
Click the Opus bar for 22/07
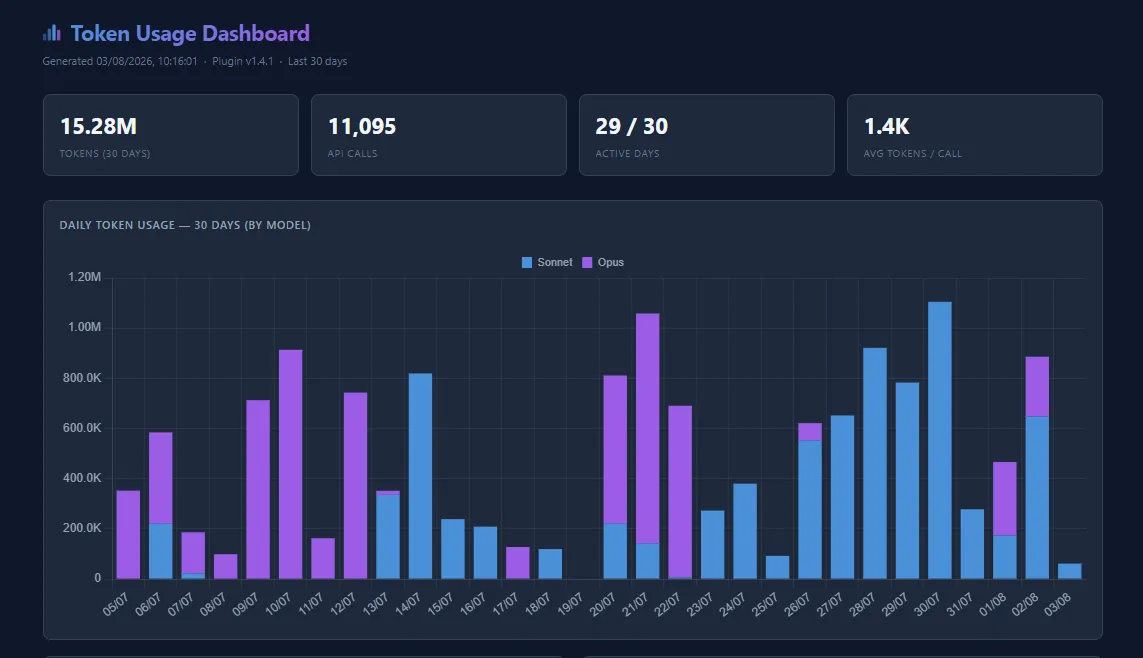click(x=679, y=492)
